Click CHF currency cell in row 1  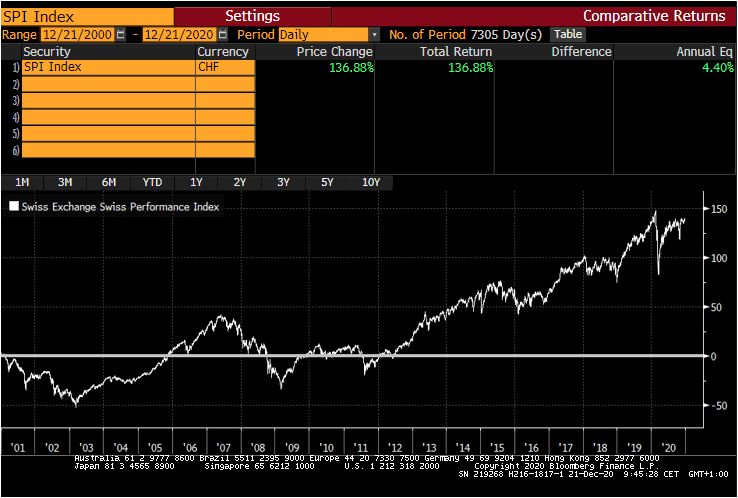[x=225, y=67]
